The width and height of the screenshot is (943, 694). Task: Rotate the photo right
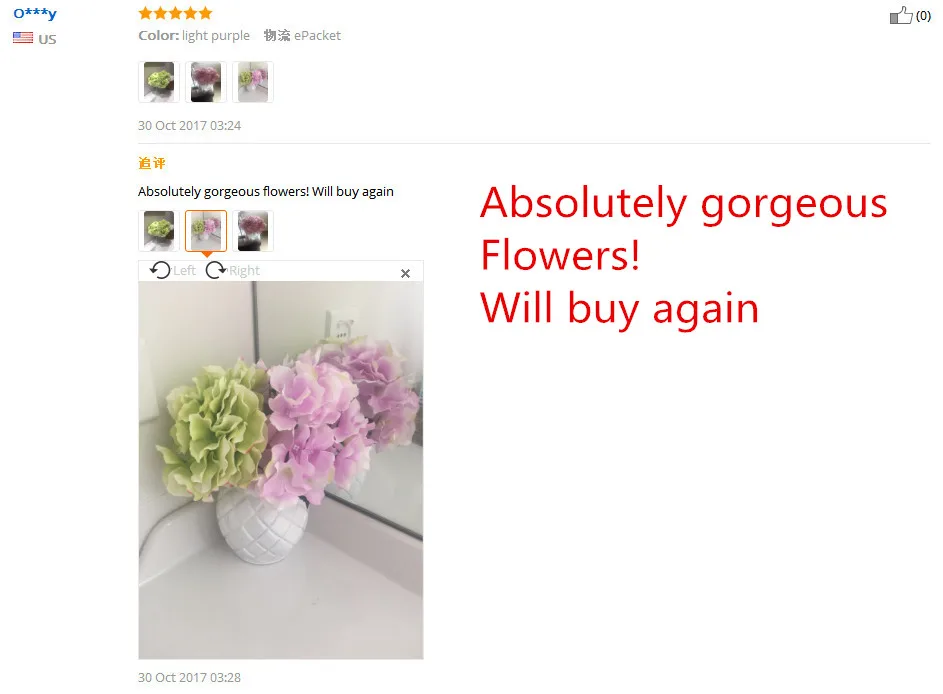232,271
